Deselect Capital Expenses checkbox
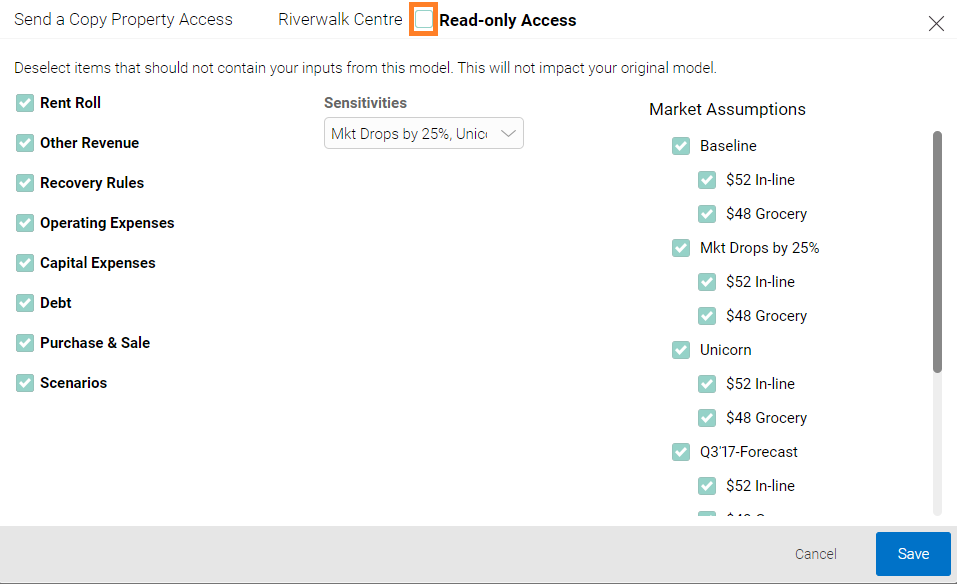Screen dimensions: 957x584 [x=25, y=263]
